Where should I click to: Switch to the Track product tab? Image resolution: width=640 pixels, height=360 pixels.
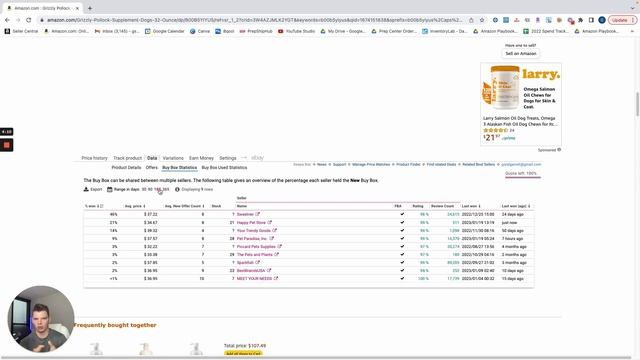pos(127,158)
